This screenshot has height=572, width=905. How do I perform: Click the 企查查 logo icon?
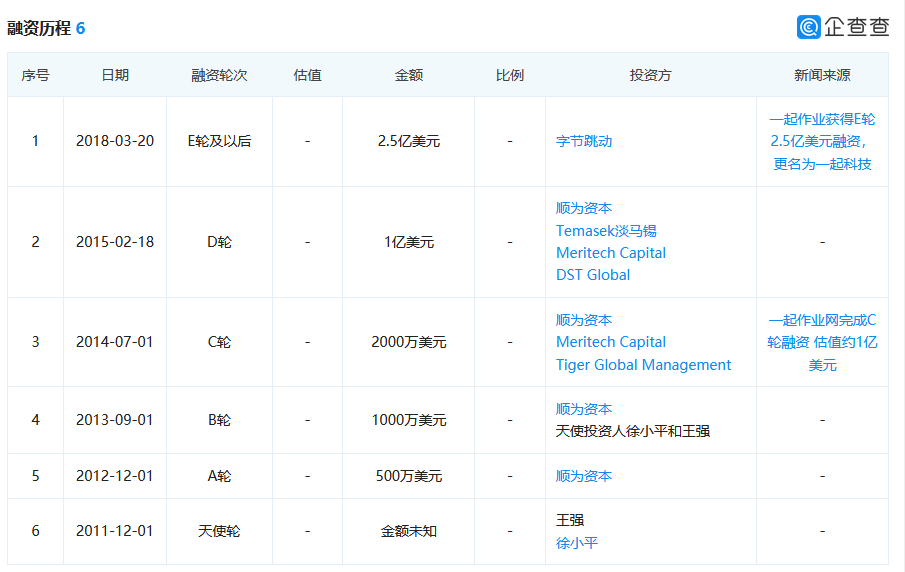click(809, 27)
